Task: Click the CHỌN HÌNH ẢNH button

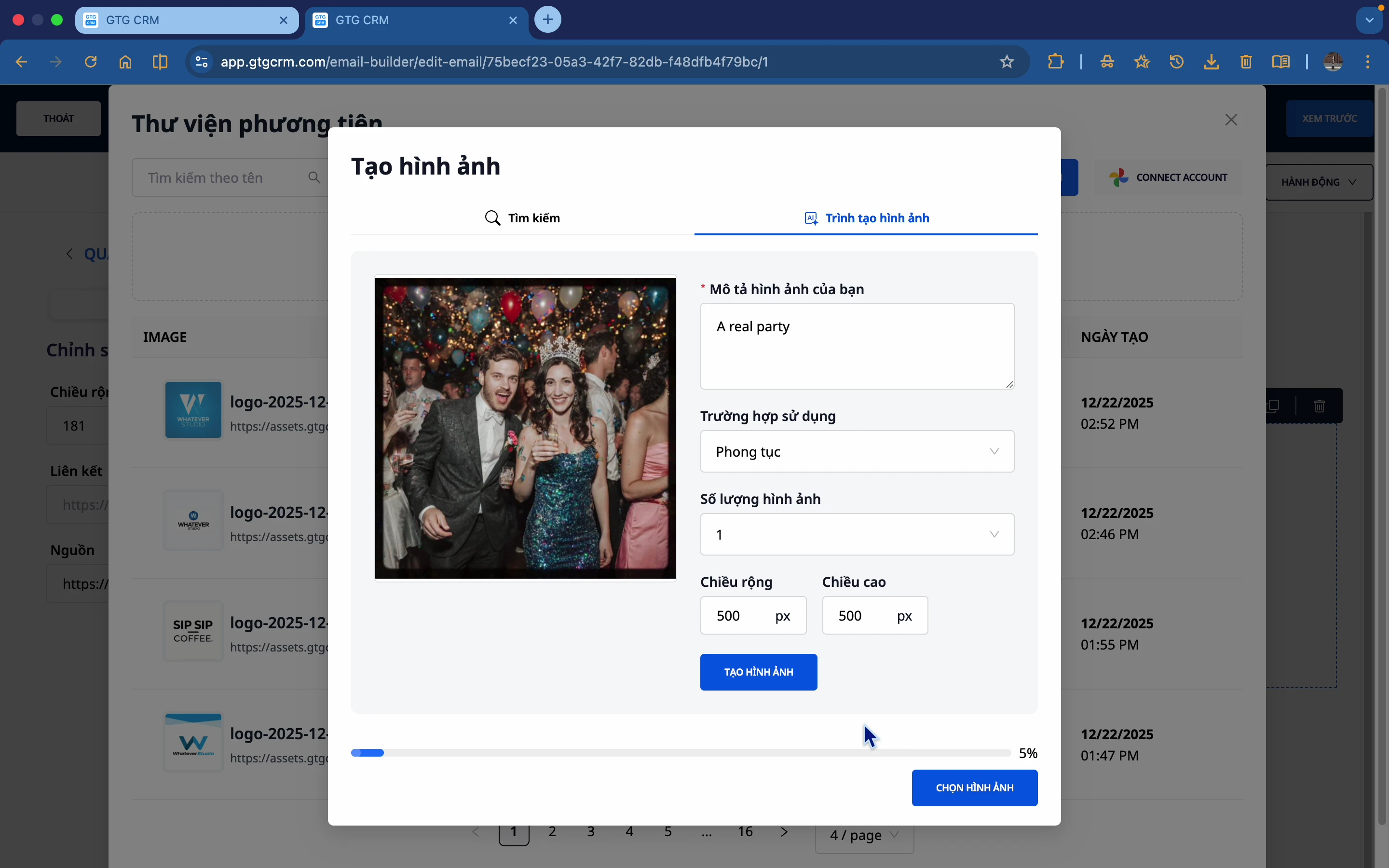Action: [974, 787]
